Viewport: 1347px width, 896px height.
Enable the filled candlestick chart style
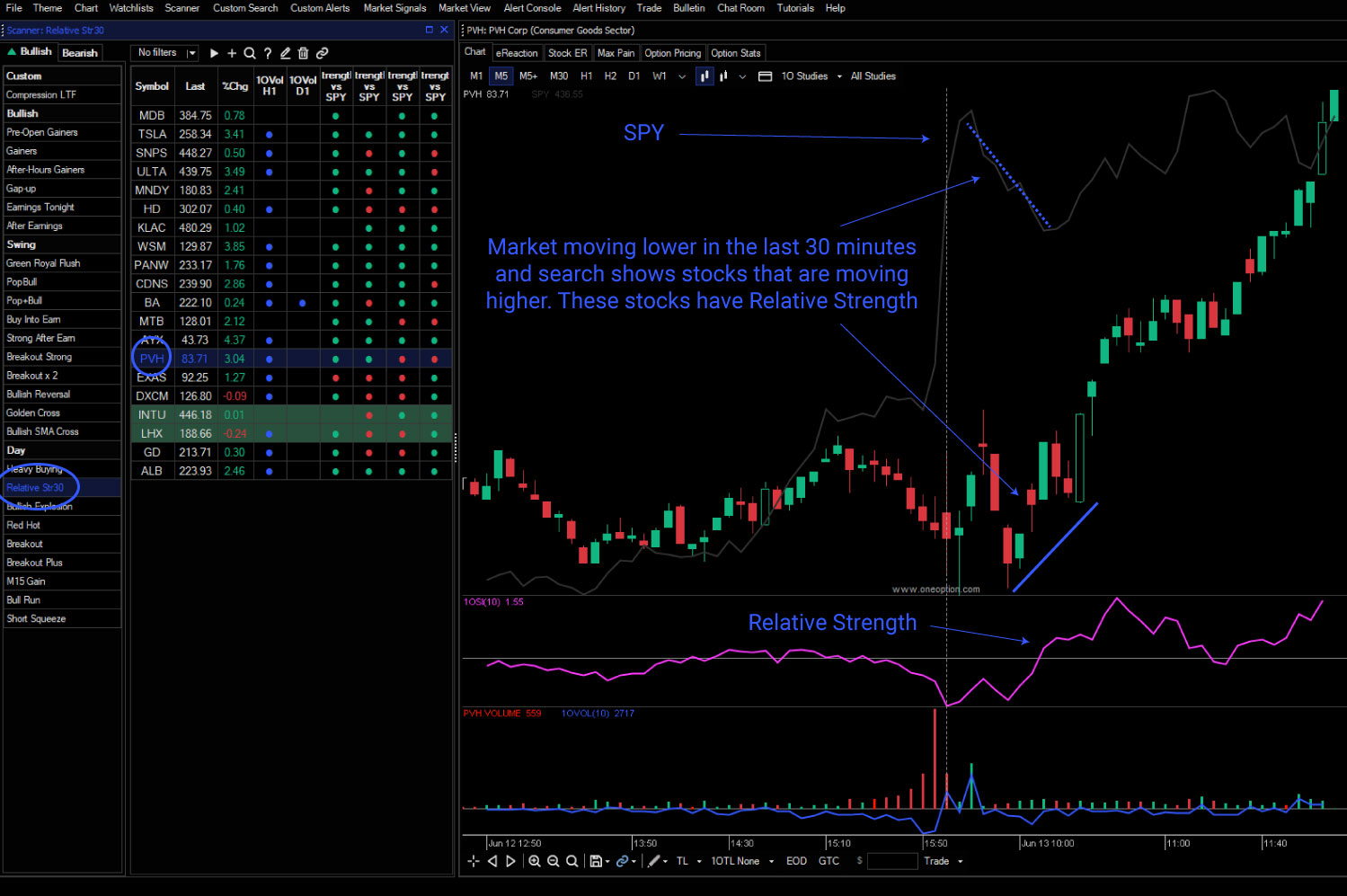pyautogui.click(x=705, y=76)
